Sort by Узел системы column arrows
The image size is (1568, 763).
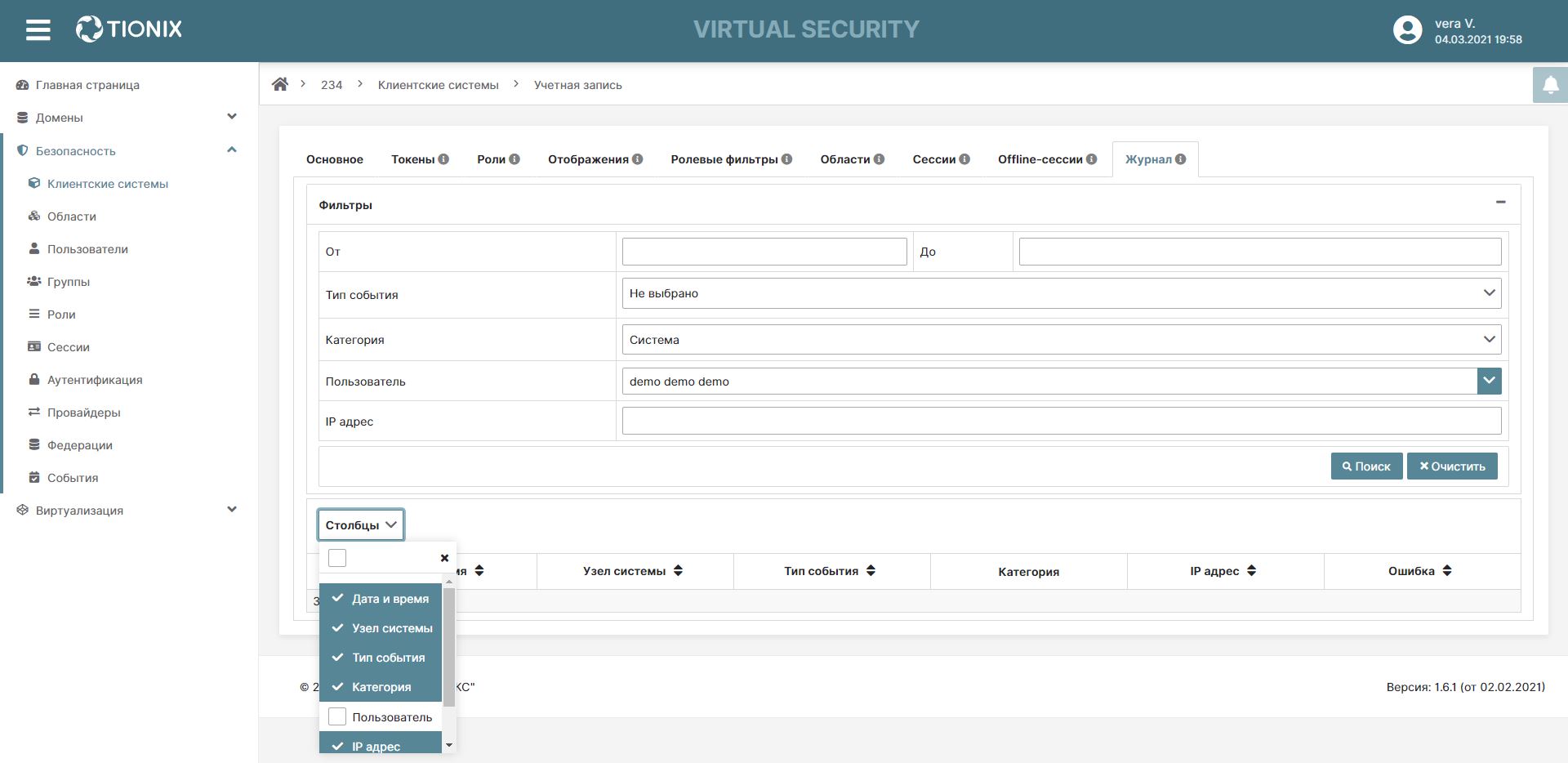[x=678, y=571]
